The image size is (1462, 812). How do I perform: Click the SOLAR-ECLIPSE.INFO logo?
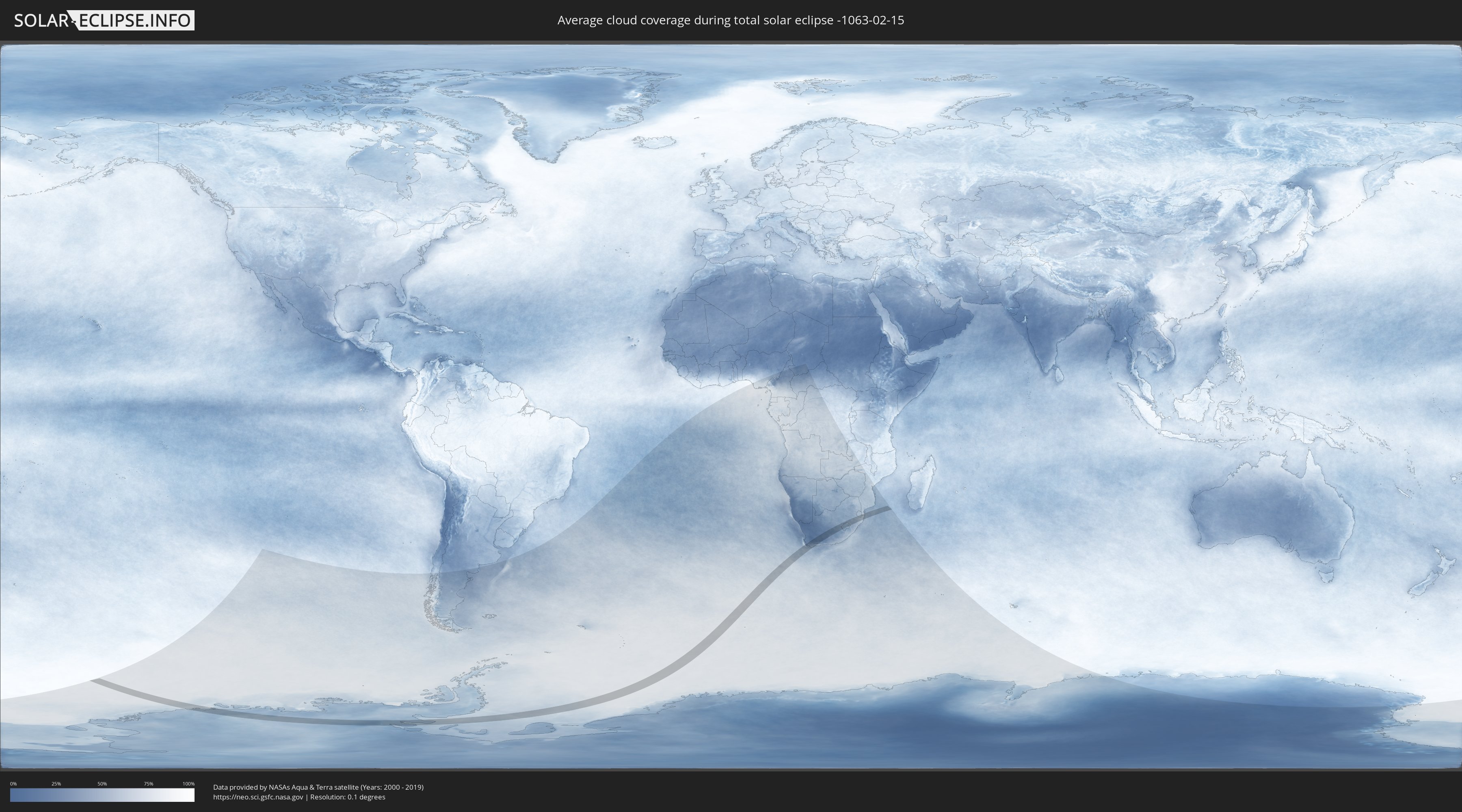(104, 20)
